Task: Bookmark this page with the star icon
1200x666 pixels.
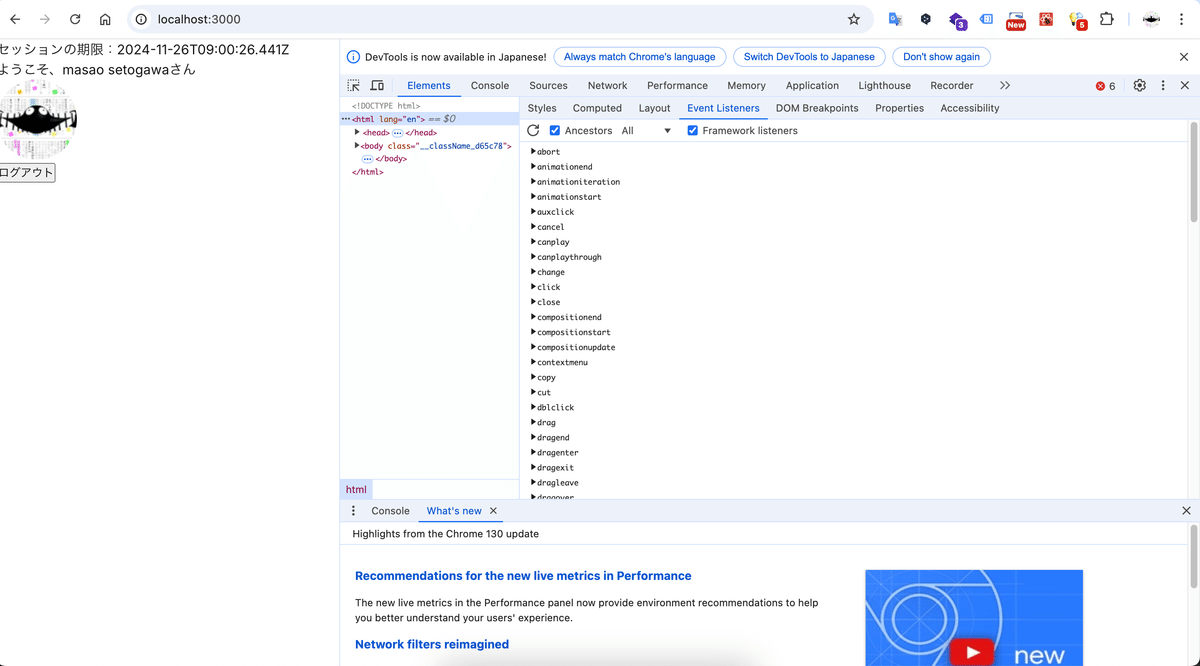Action: pos(853,19)
